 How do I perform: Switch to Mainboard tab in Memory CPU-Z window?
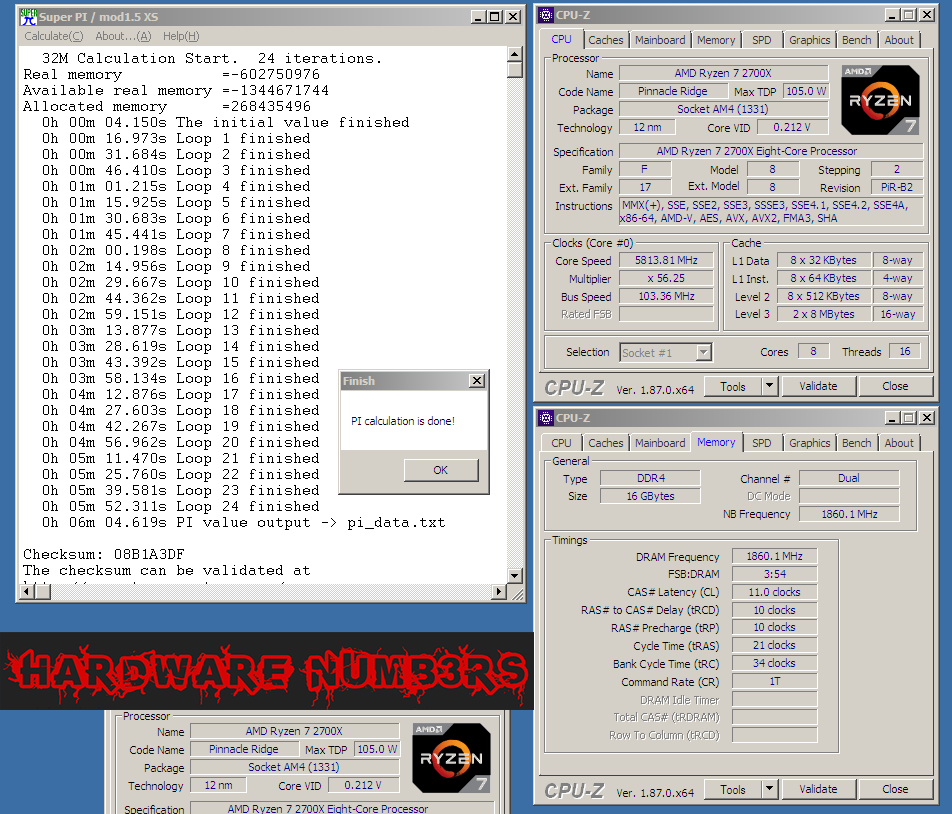pos(660,443)
